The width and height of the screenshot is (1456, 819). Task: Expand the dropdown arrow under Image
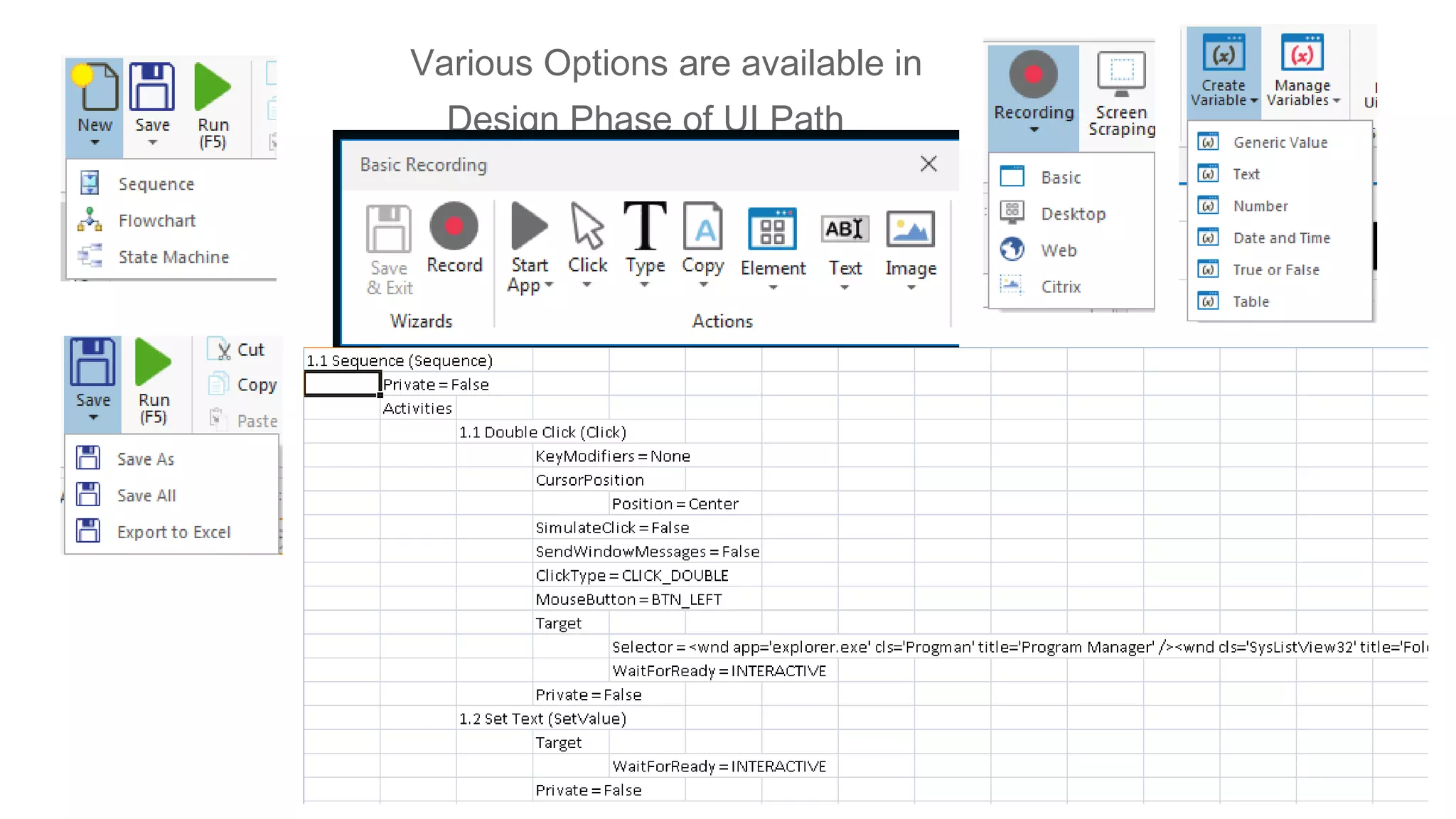point(911,288)
